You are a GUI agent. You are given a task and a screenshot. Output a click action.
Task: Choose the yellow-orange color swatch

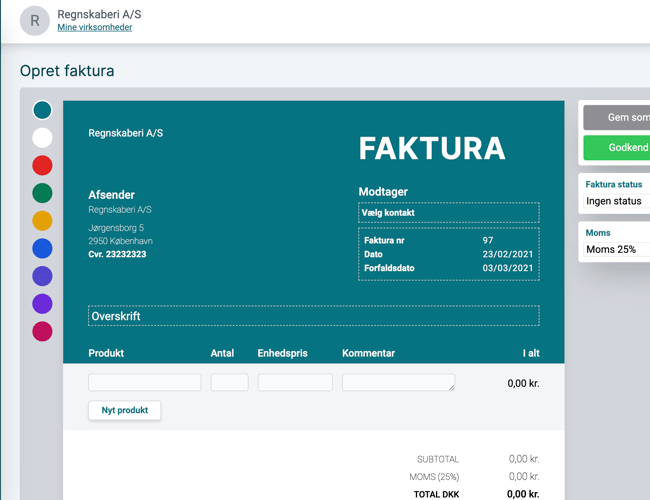coord(42,221)
